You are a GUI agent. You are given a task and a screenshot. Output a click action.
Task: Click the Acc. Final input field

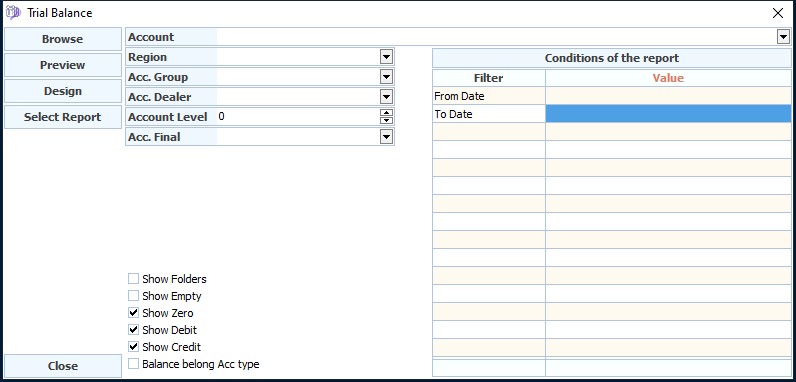click(x=298, y=137)
